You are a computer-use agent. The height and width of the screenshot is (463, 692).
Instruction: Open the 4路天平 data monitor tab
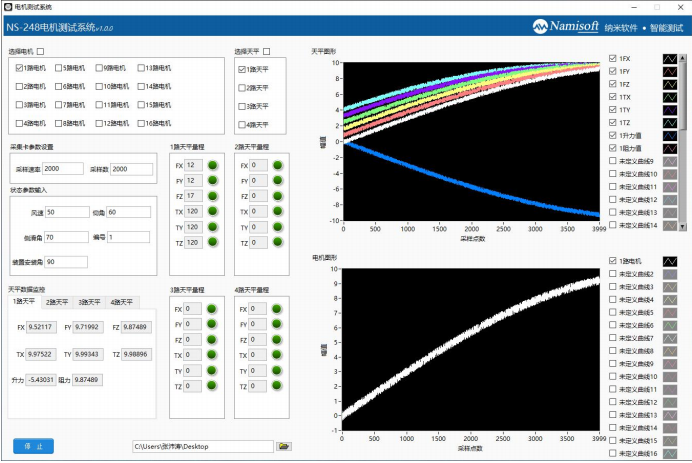click(121, 301)
